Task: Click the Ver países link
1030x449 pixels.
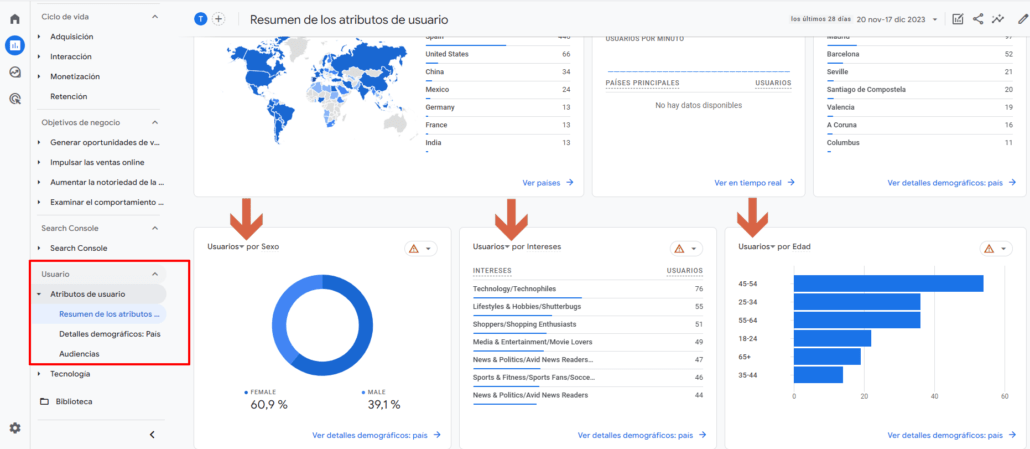Action: click(547, 183)
